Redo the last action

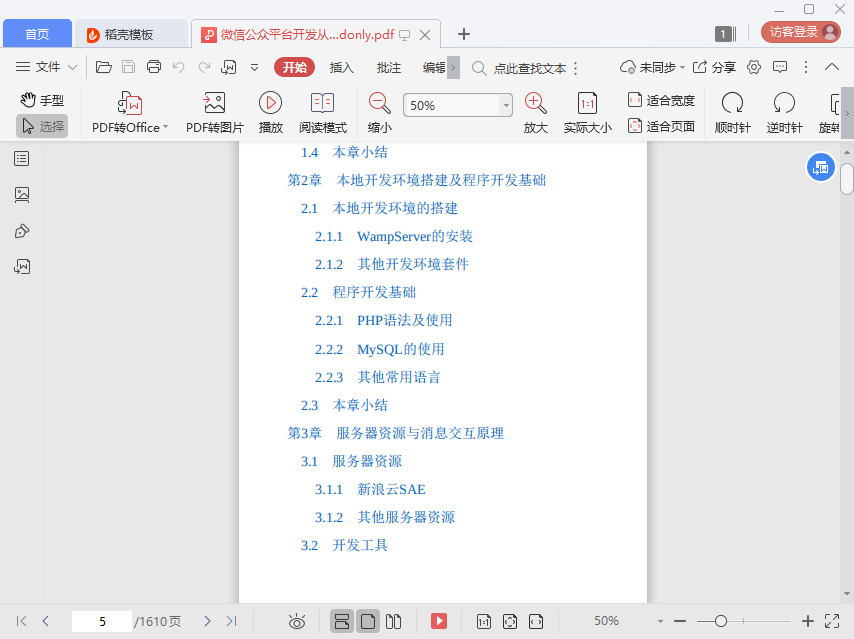204,68
